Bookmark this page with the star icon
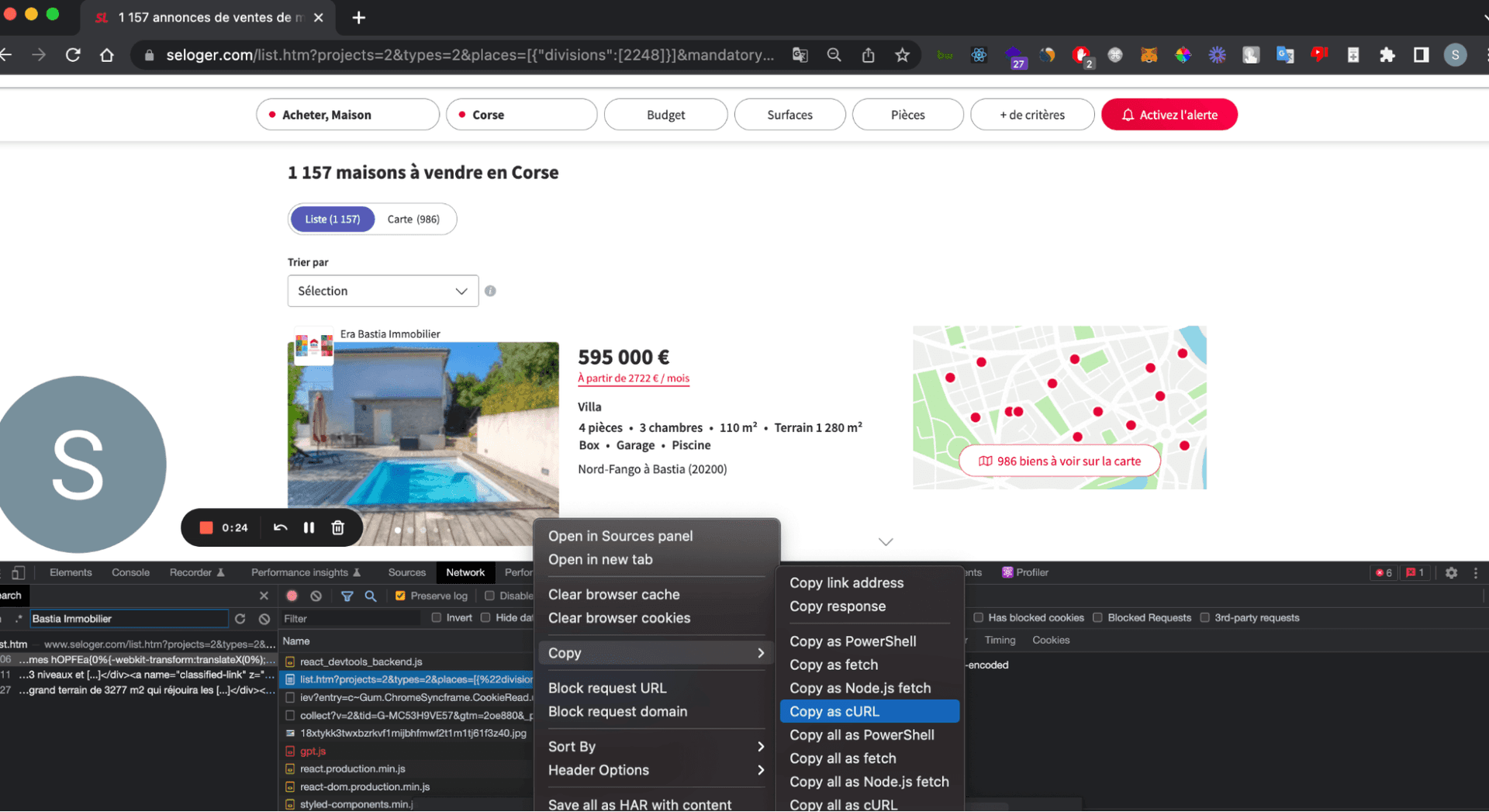Screen dimensions: 1489x812 click(902, 55)
